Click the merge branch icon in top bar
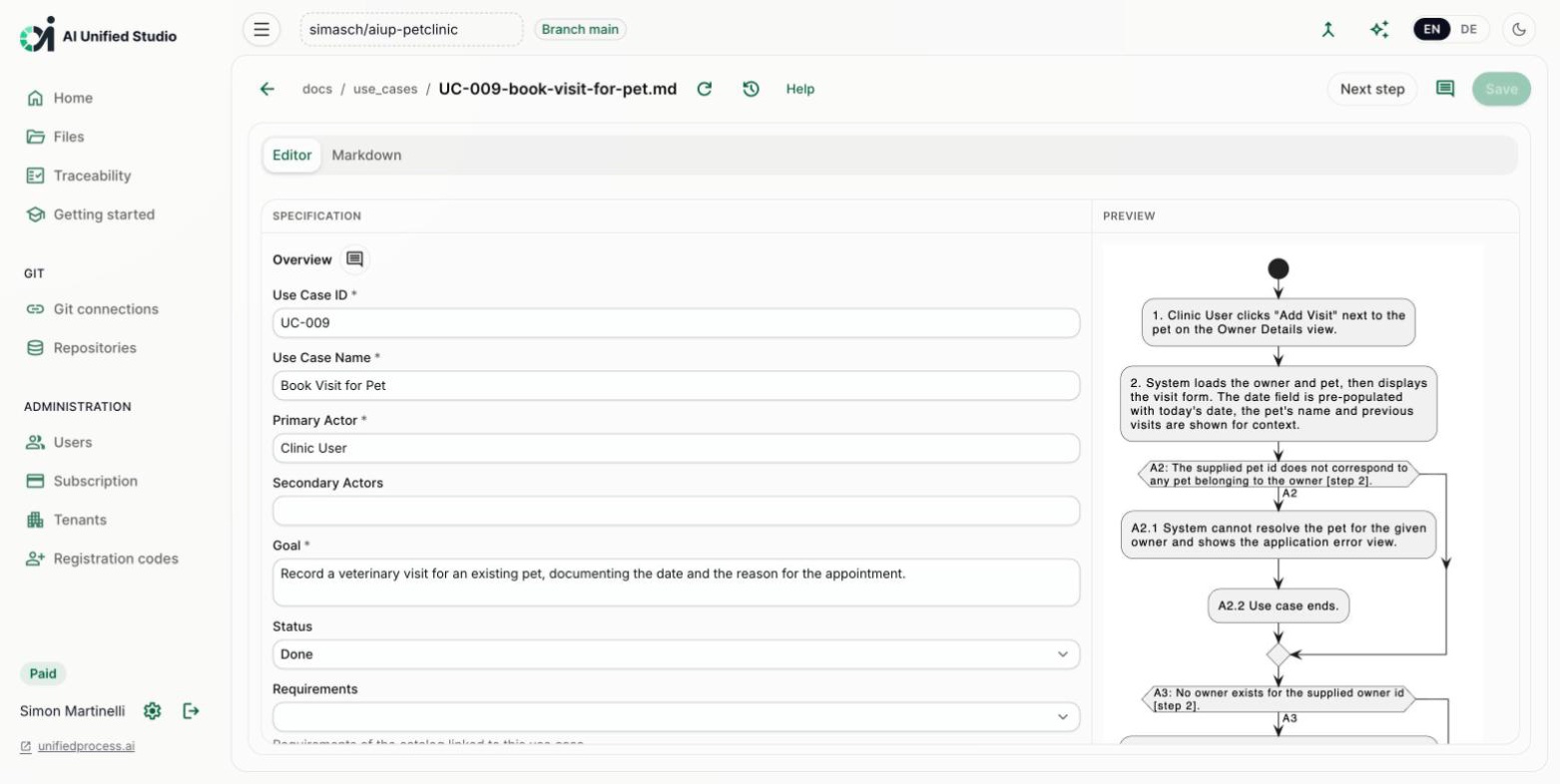1560x784 pixels. tap(1327, 29)
